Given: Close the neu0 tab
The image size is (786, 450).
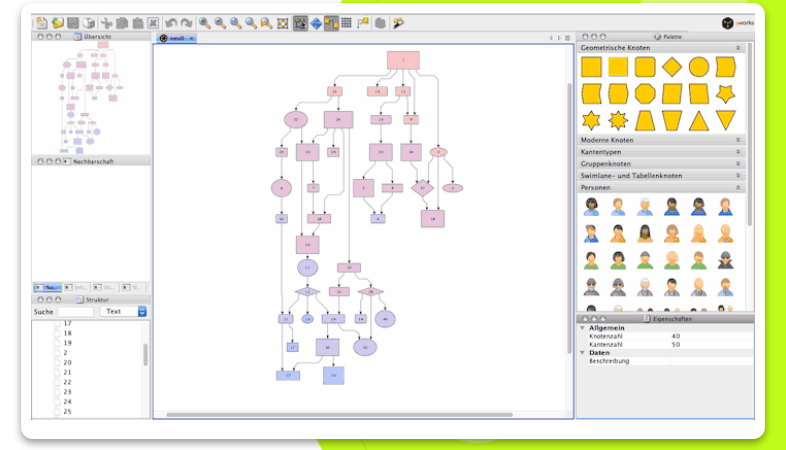Looking at the screenshot, I should pos(191,39).
